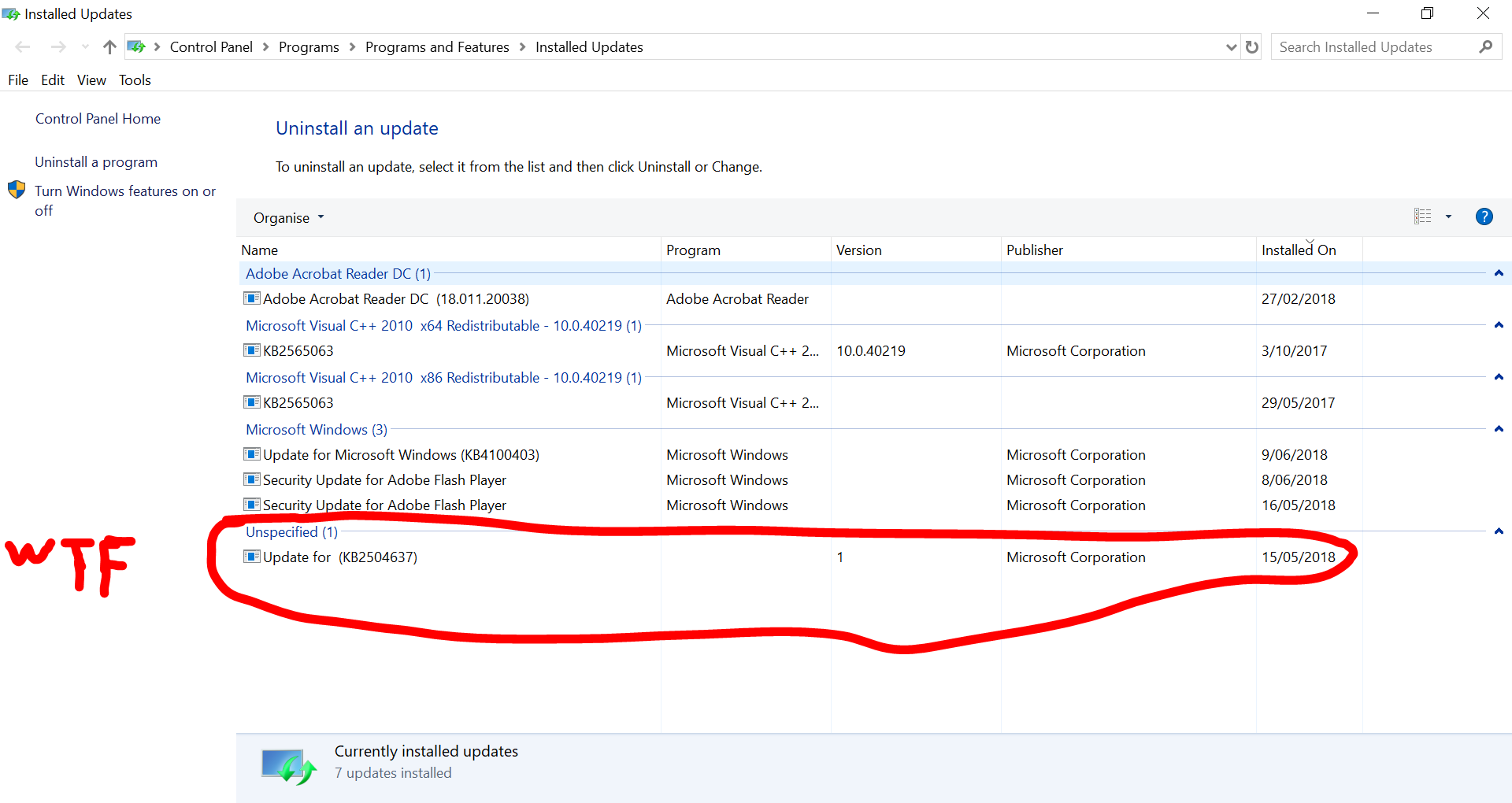
Task: Click icon of KB2565063 dated 29/05/2017
Action: point(251,402)
